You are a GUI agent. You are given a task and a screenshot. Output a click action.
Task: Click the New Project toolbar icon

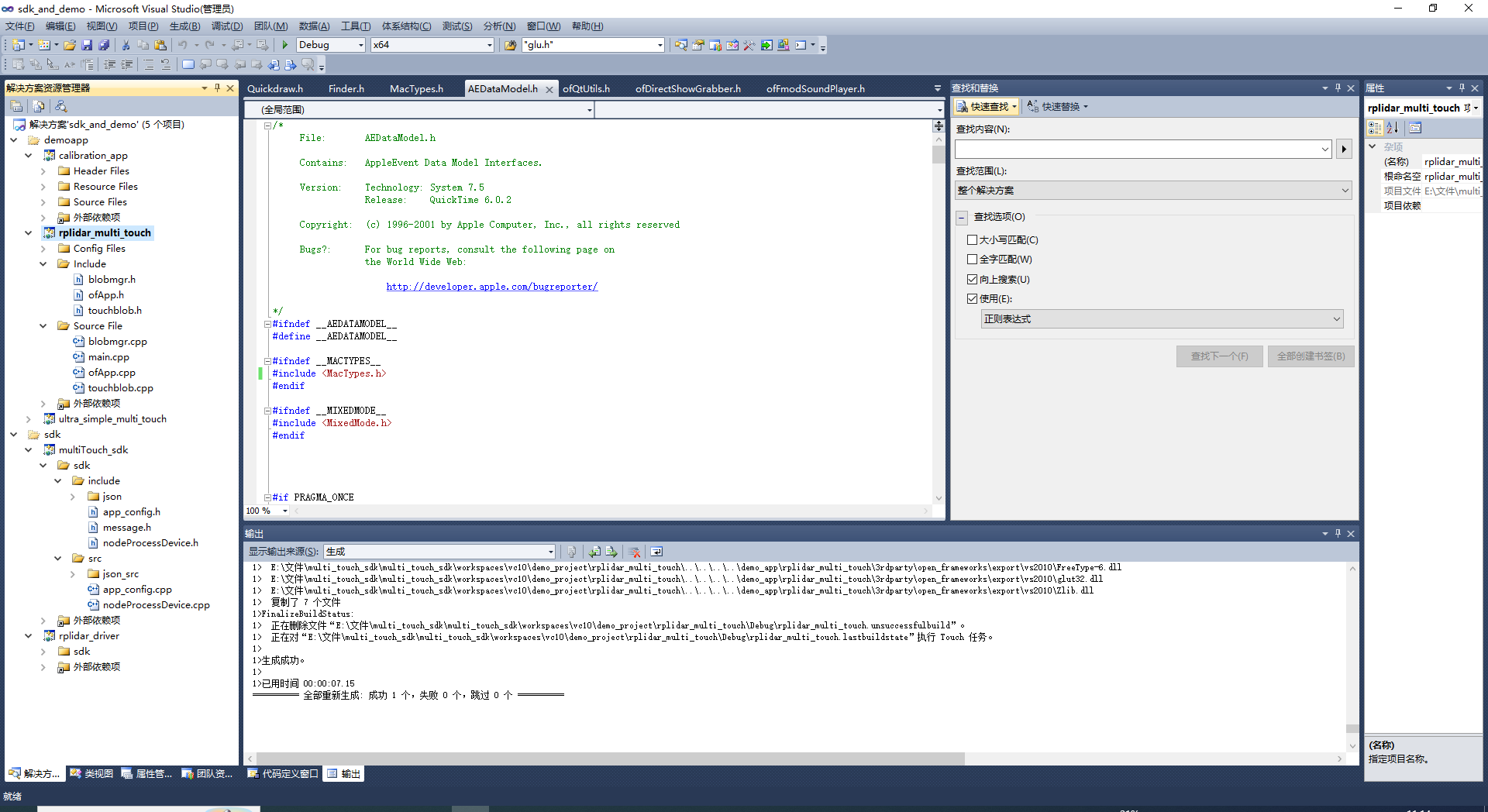coord(18,45)
